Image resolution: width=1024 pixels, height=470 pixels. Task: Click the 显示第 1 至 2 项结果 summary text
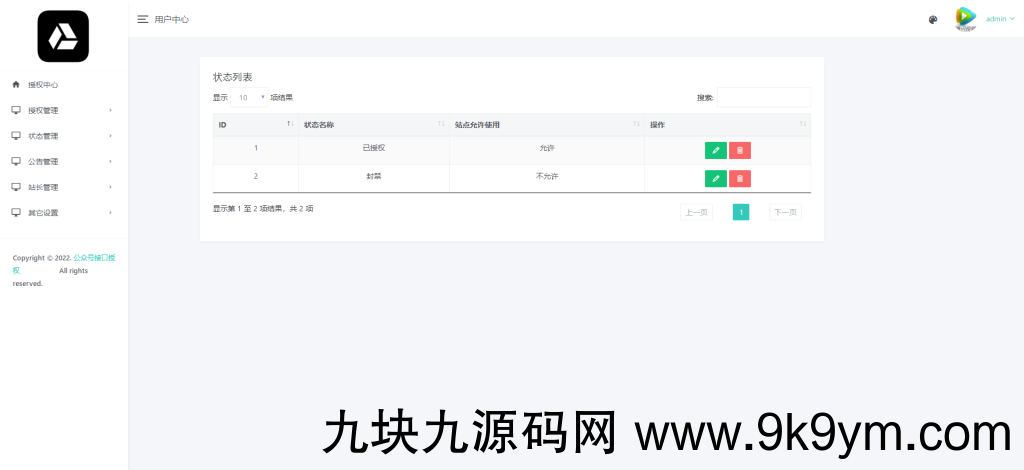click(263, 209)
